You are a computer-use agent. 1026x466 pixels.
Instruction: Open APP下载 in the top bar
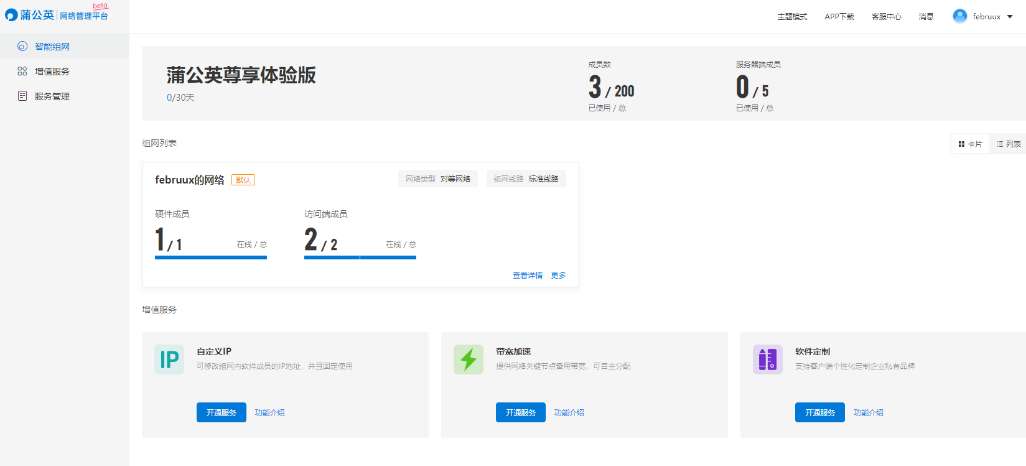(839, 17)
